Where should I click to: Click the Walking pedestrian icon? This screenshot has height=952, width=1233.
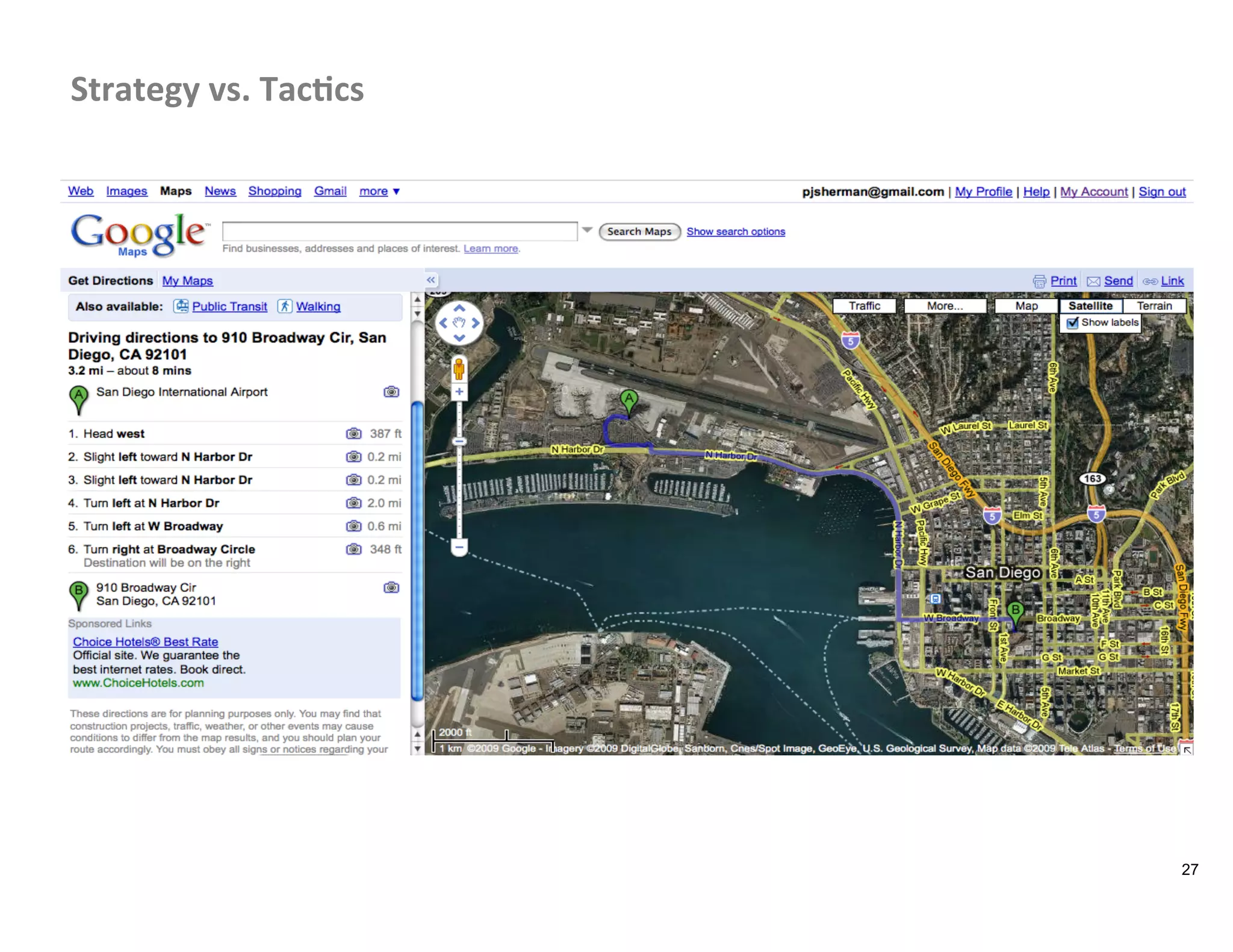pos(285,306)
